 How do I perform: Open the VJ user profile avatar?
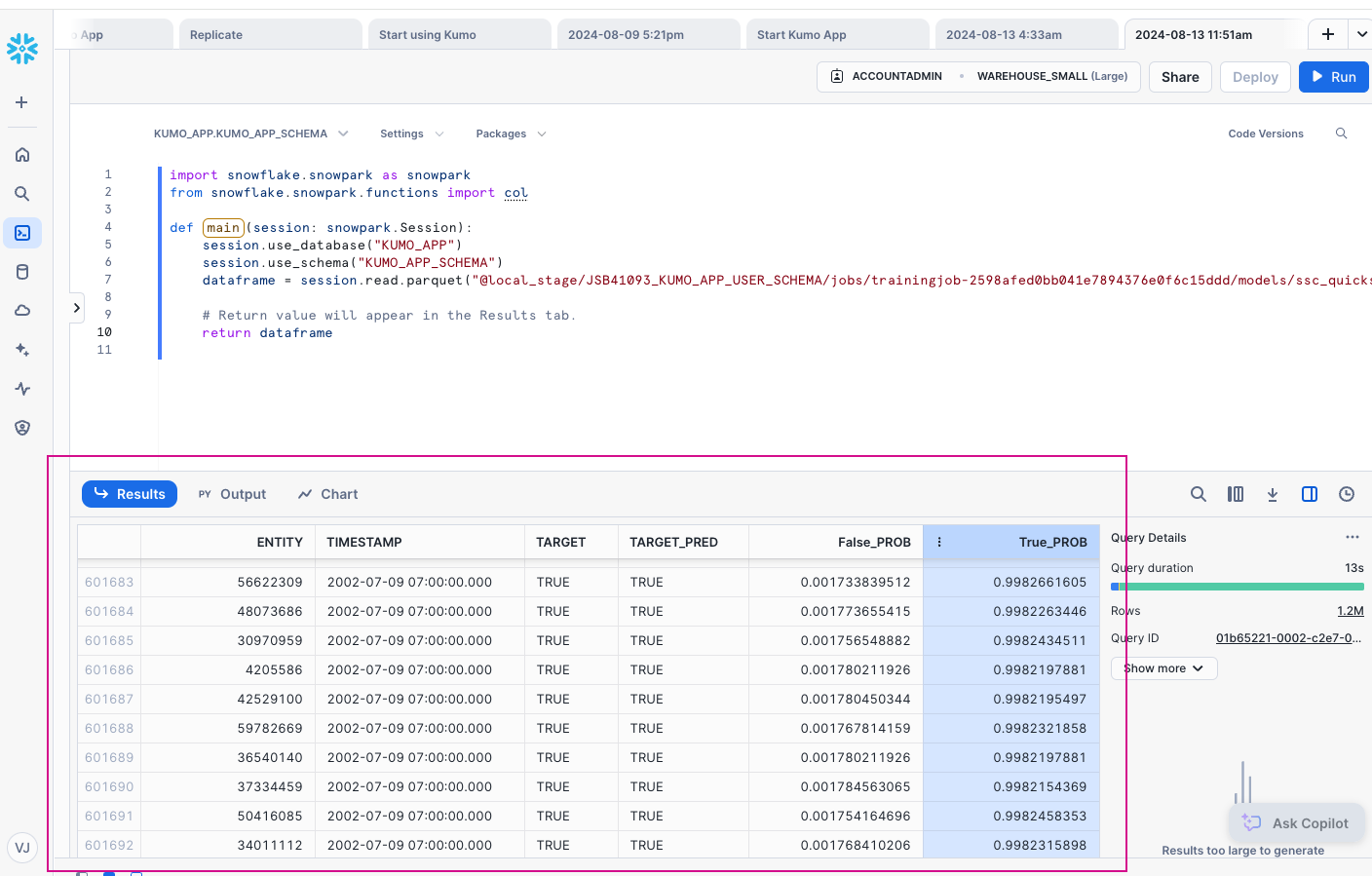[22, 848]
